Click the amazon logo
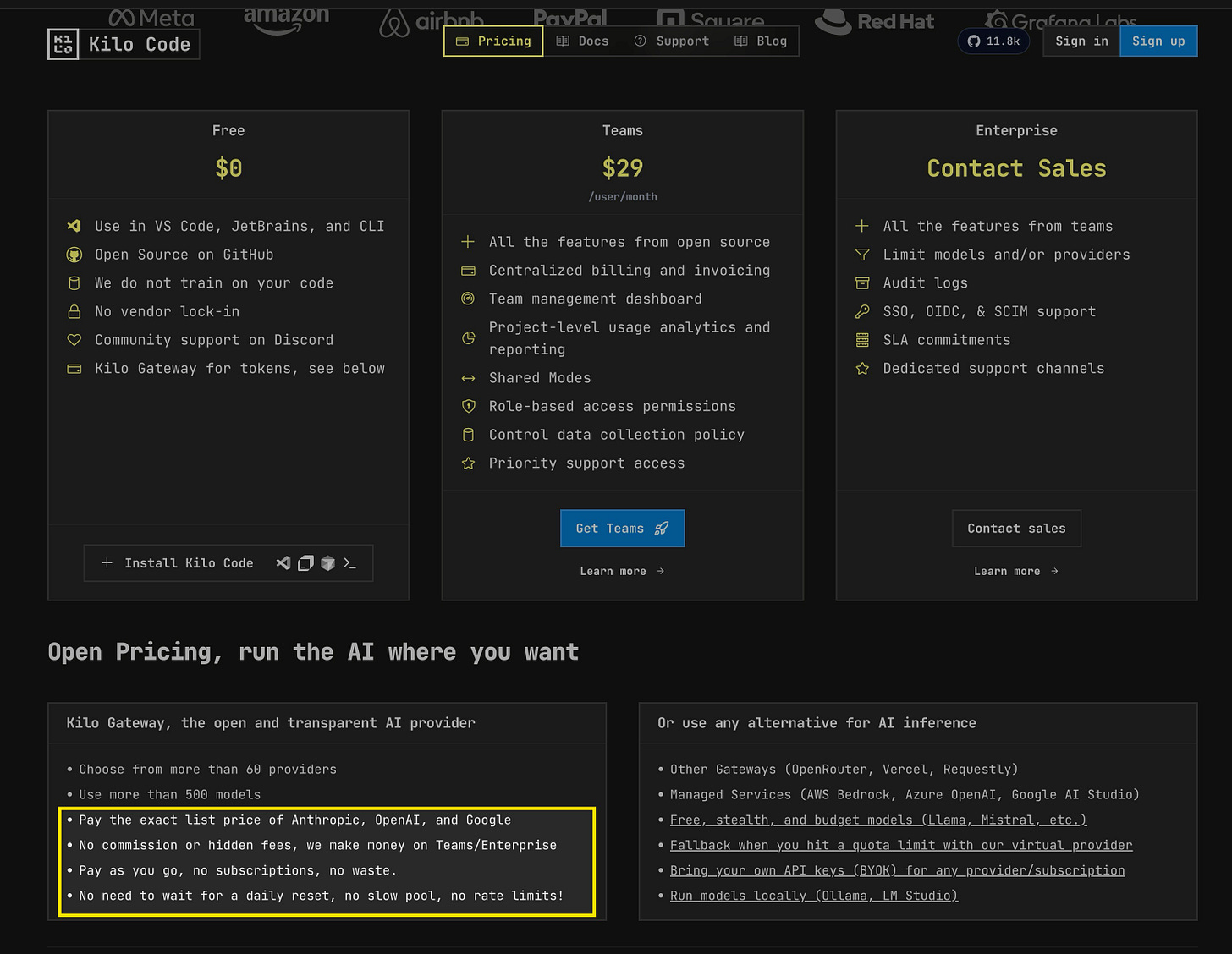The height and width of the screenshot is (954, 1232). [x=286, y=19]
